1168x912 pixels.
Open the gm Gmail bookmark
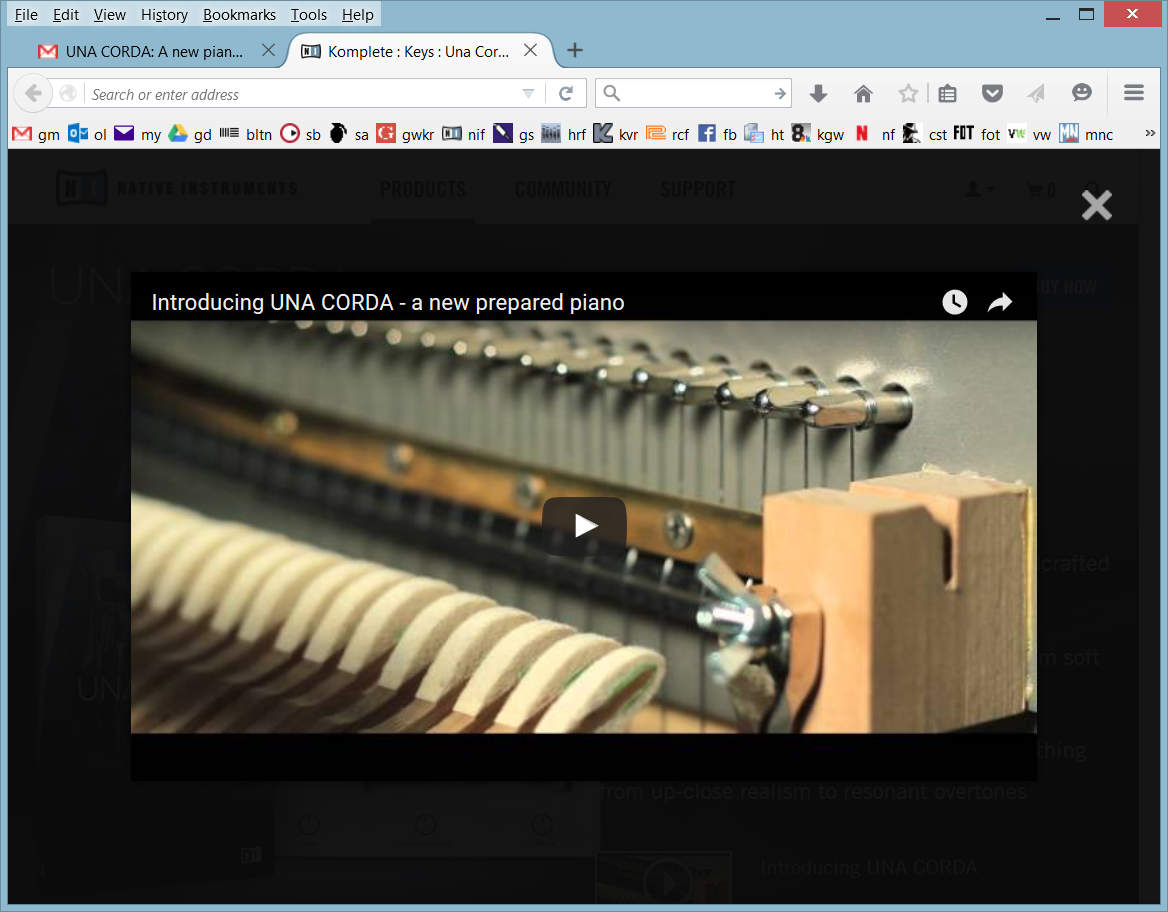tap(36, 134)
